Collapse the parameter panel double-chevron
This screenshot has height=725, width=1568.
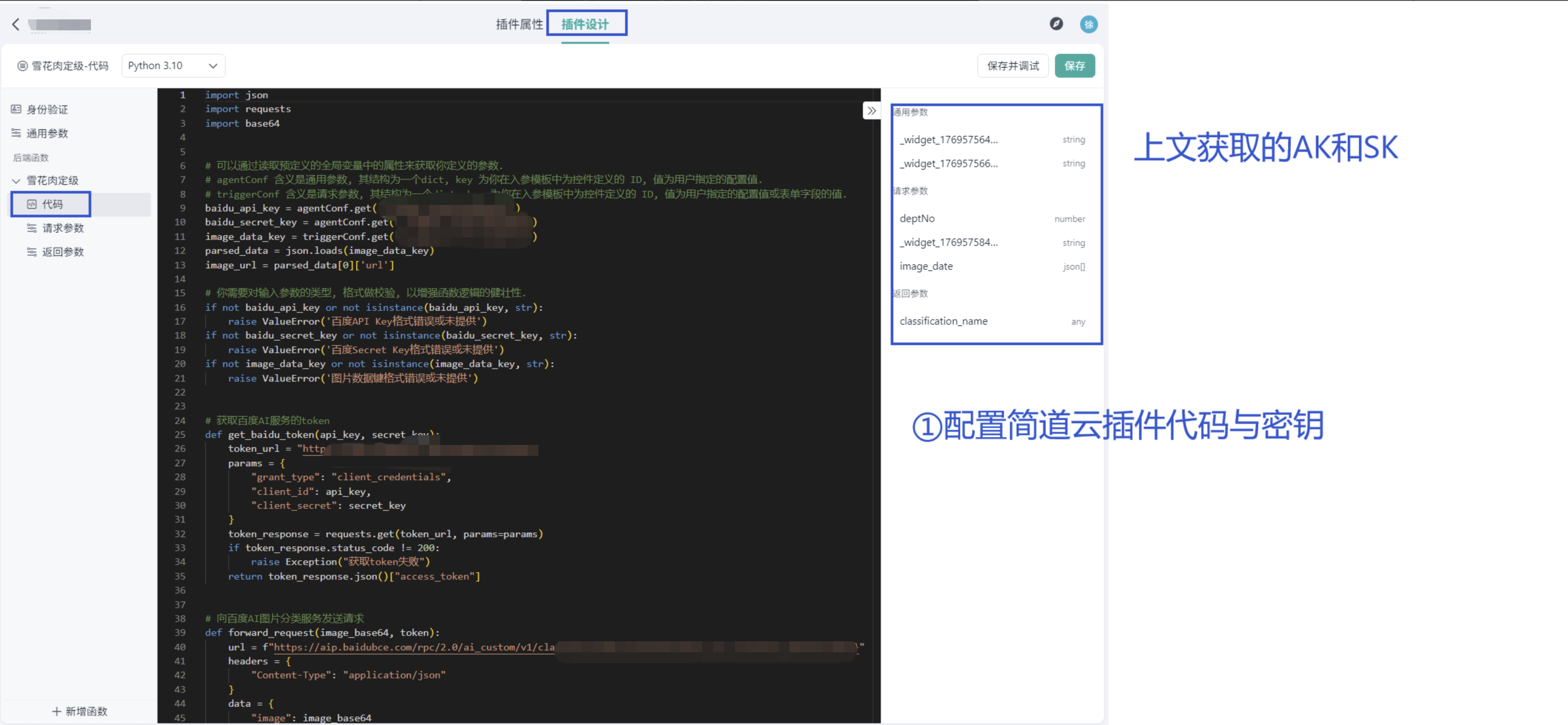(x=872, y=111)
